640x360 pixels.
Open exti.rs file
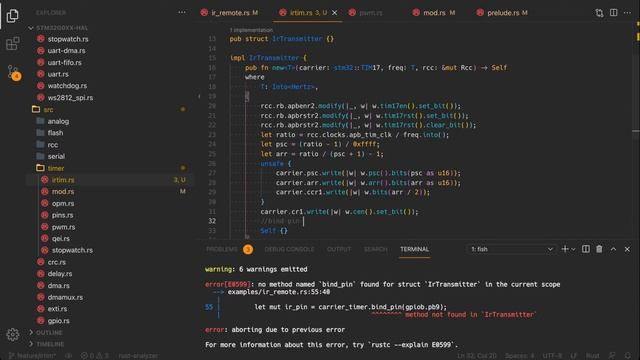[x=57, y=309]
